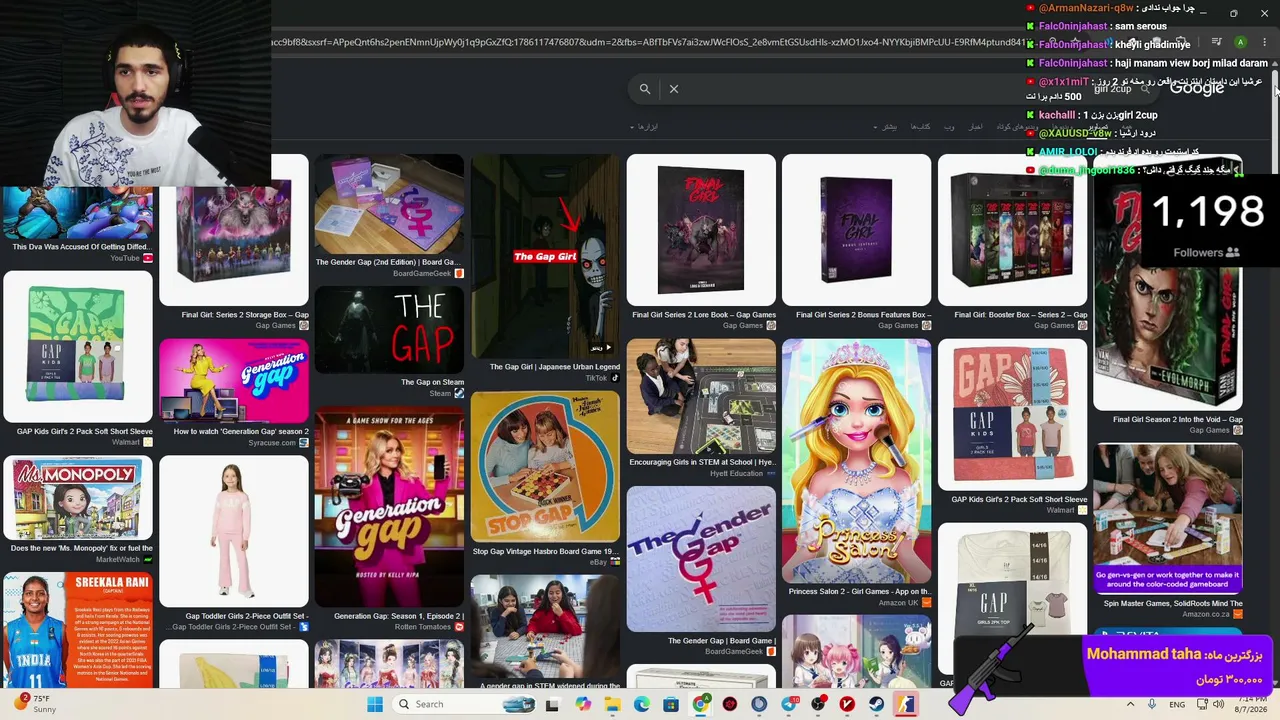Open the Princess Salon game thumbnail

pyautogui.click(x=856, y=461)
